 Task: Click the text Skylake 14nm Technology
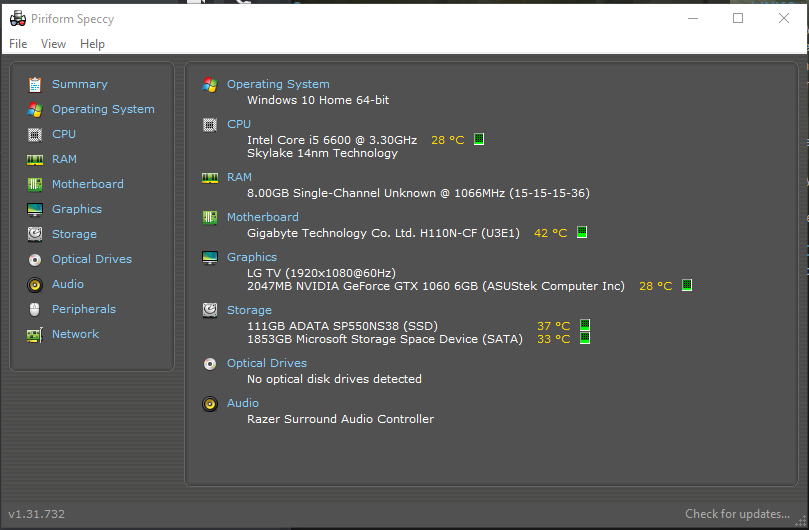[322, 153]
